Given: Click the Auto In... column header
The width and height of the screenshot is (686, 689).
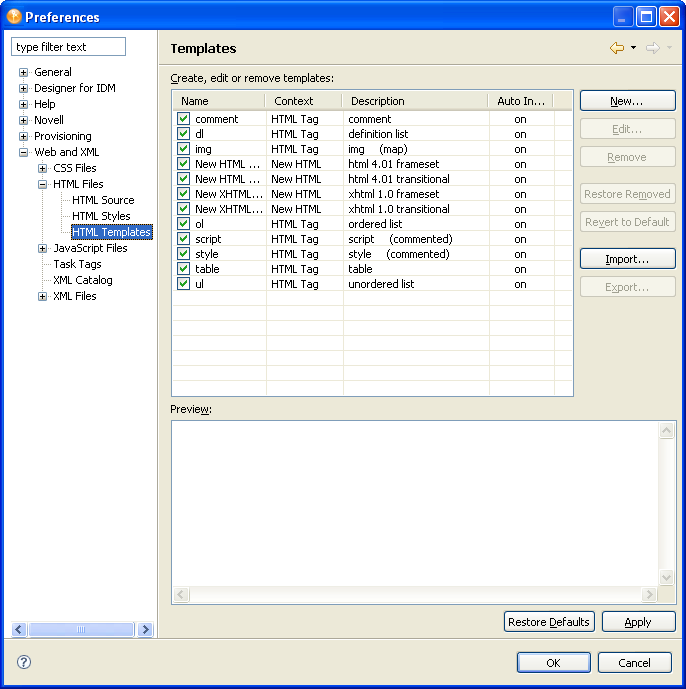Looking at the screenshot, I should pos(521,101).
